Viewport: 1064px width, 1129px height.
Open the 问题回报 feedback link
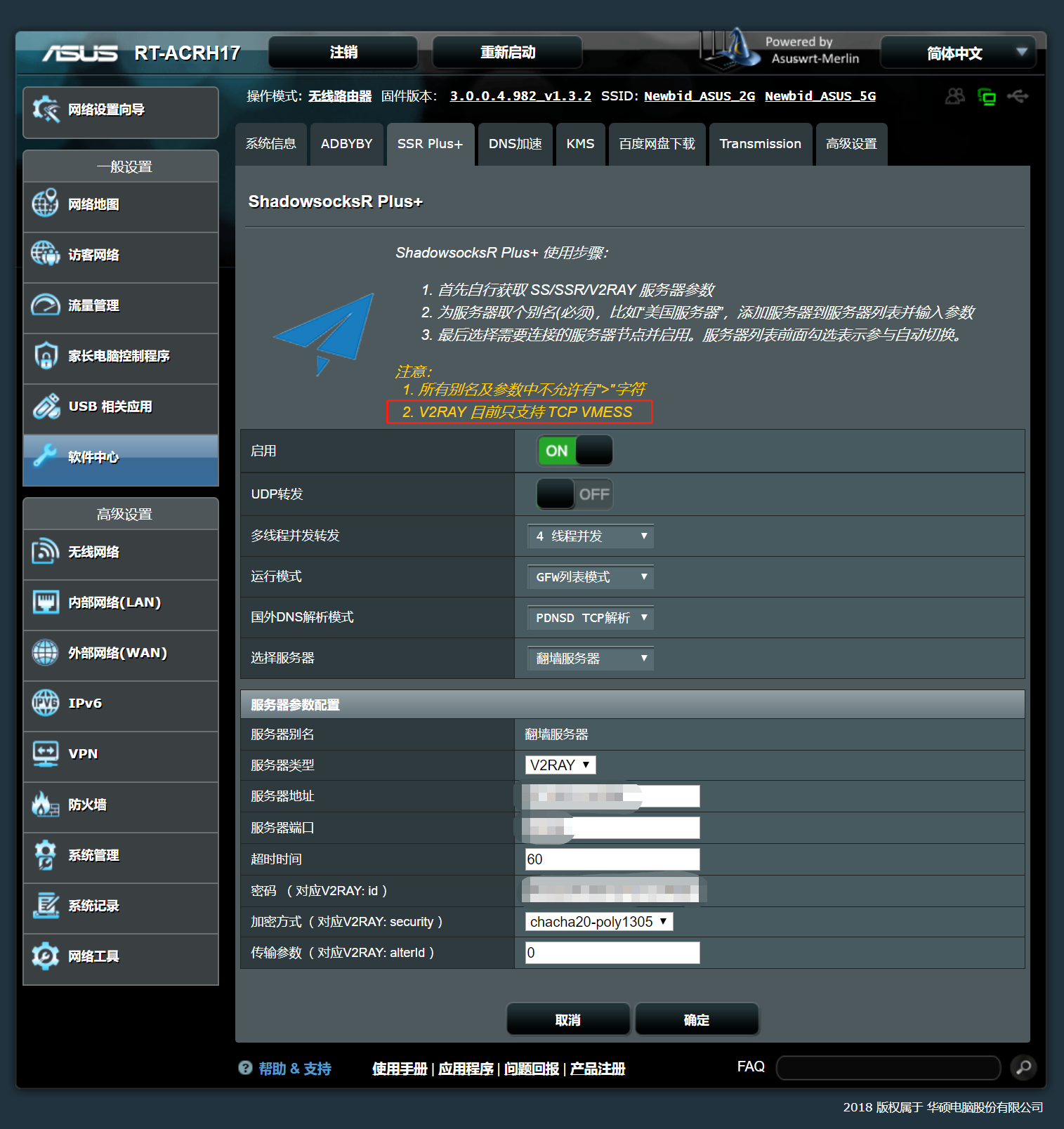click(532, 1069)
